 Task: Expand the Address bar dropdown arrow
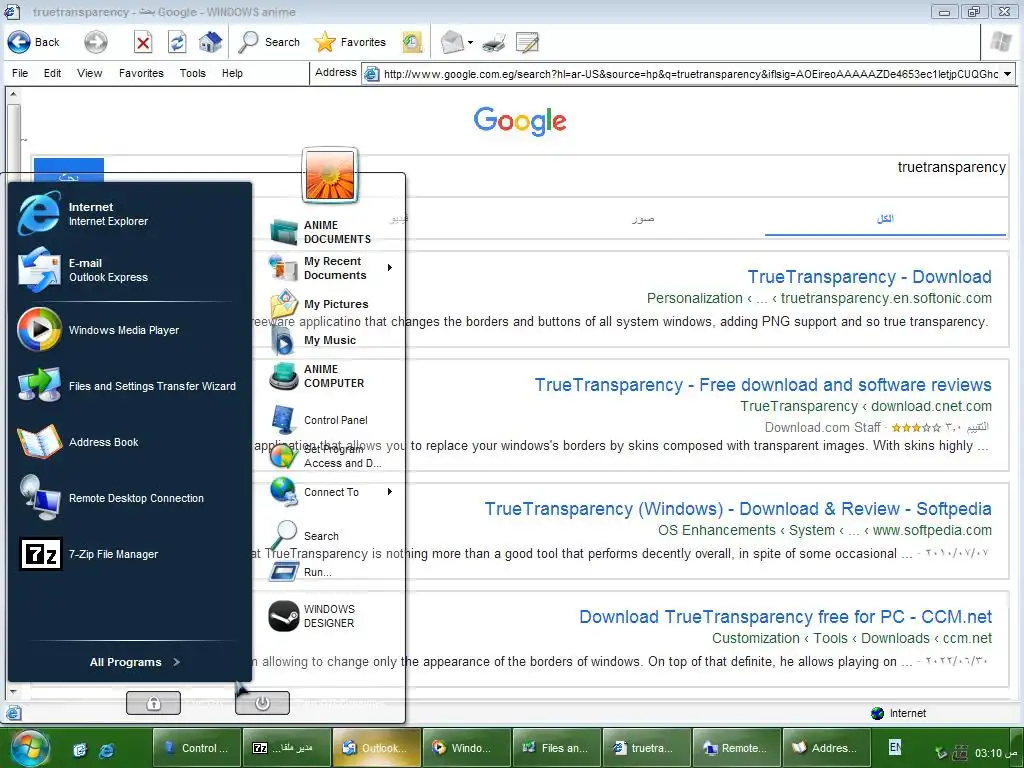tap(1008, 74)
